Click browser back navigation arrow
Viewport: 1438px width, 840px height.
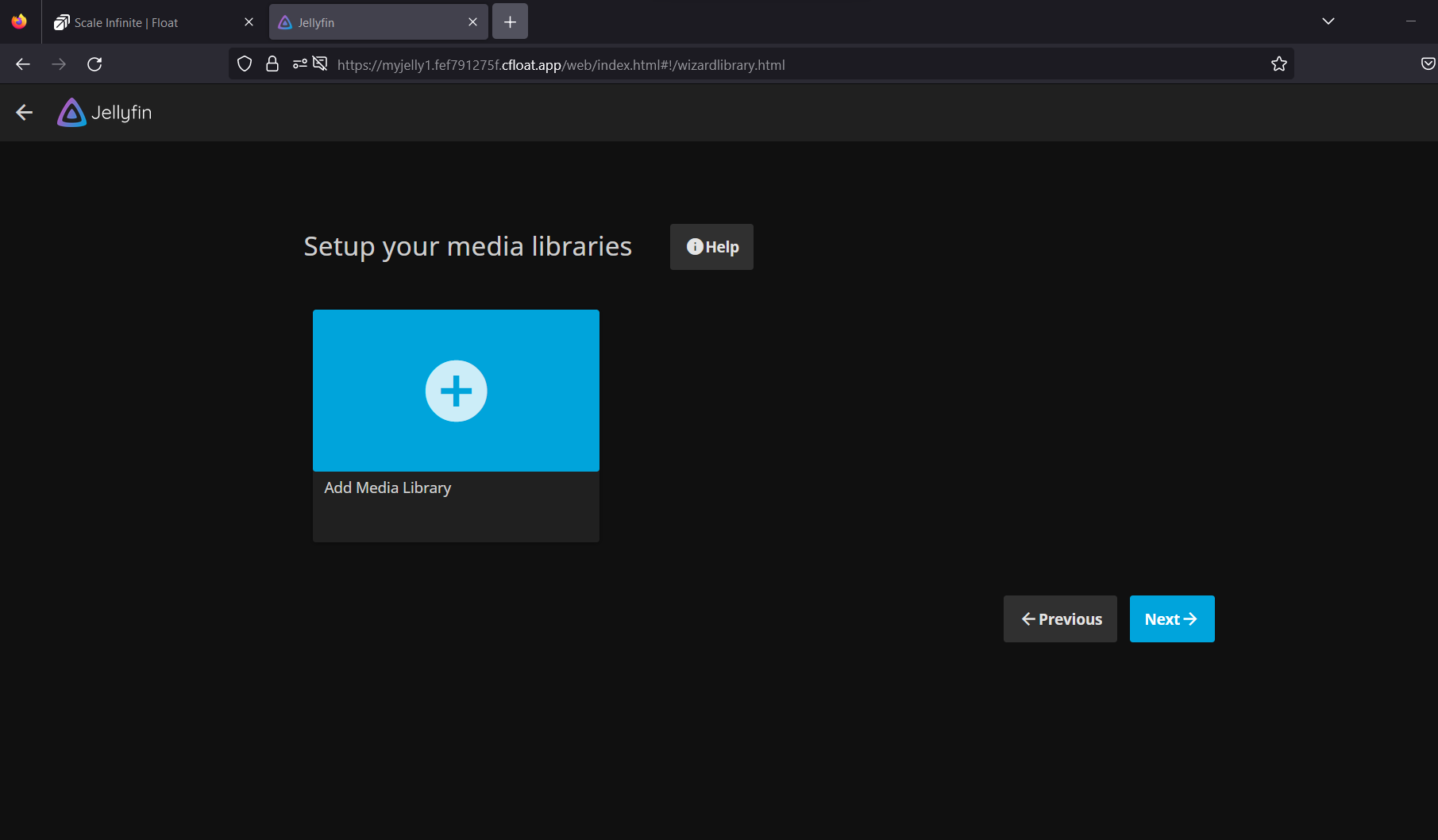coord(23,64)
